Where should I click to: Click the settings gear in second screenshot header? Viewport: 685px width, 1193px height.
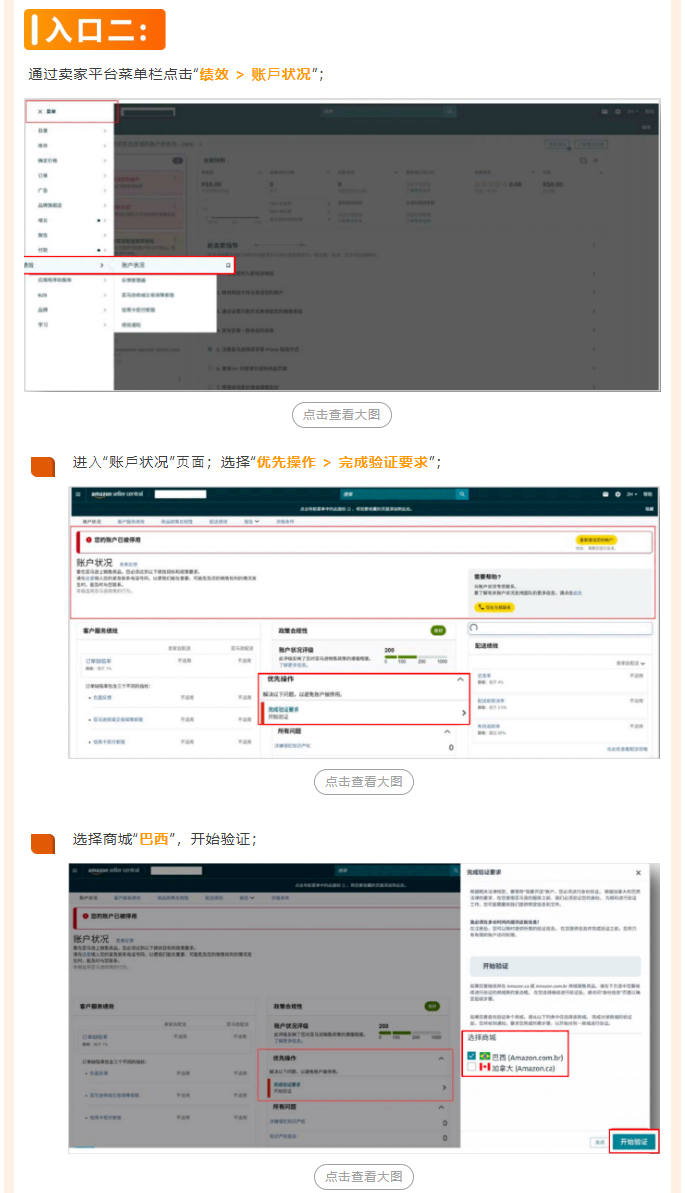point(618,494)
